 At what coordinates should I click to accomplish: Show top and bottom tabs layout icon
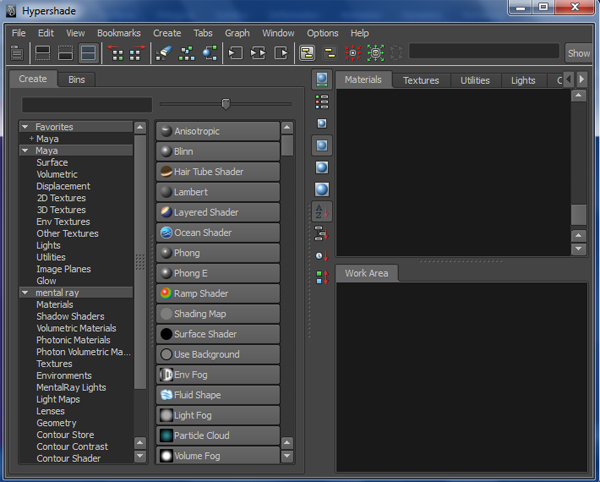pyautogui.click(x=88, y=53)
